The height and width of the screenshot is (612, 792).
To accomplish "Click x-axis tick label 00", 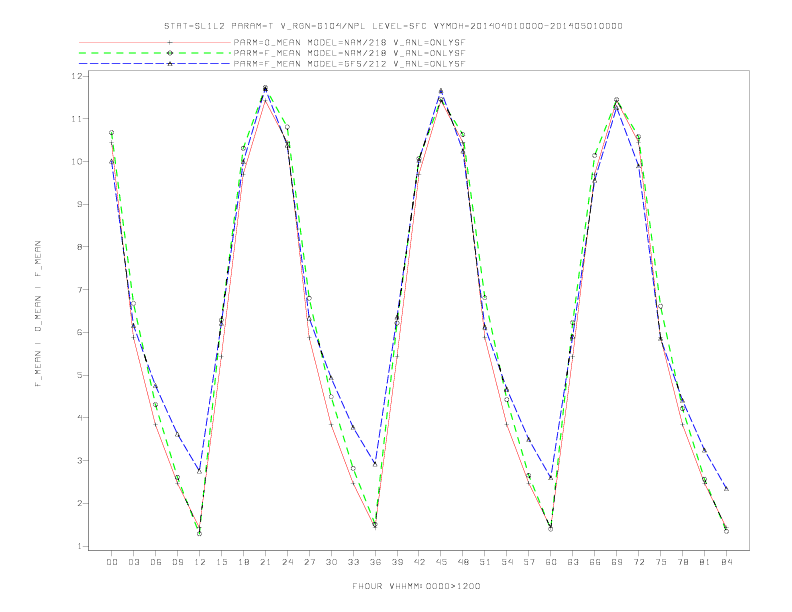I will pyautogui.click(x=112, y=562).
